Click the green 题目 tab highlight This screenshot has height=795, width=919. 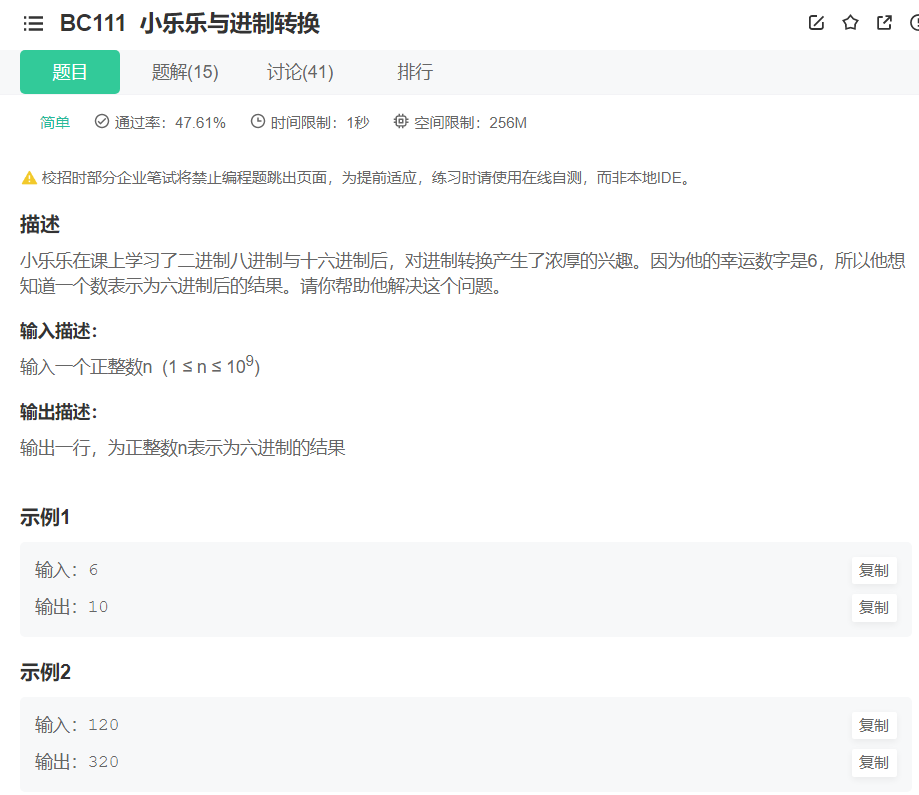click(69, 71)
